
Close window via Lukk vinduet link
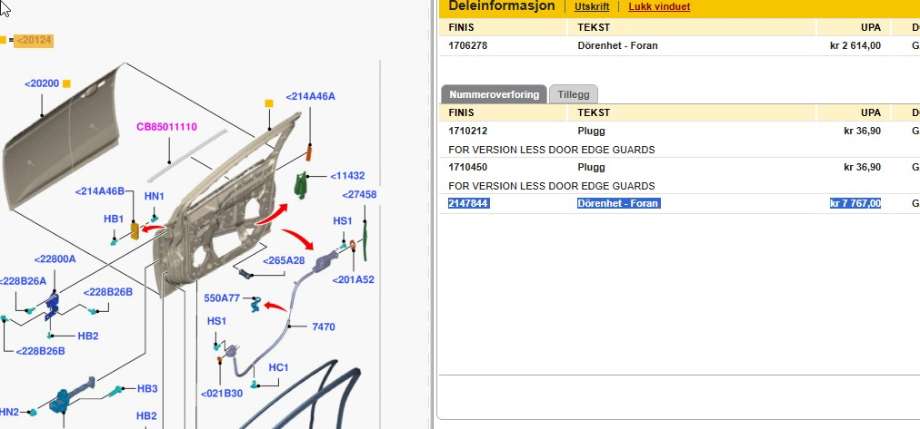[659, 7]
